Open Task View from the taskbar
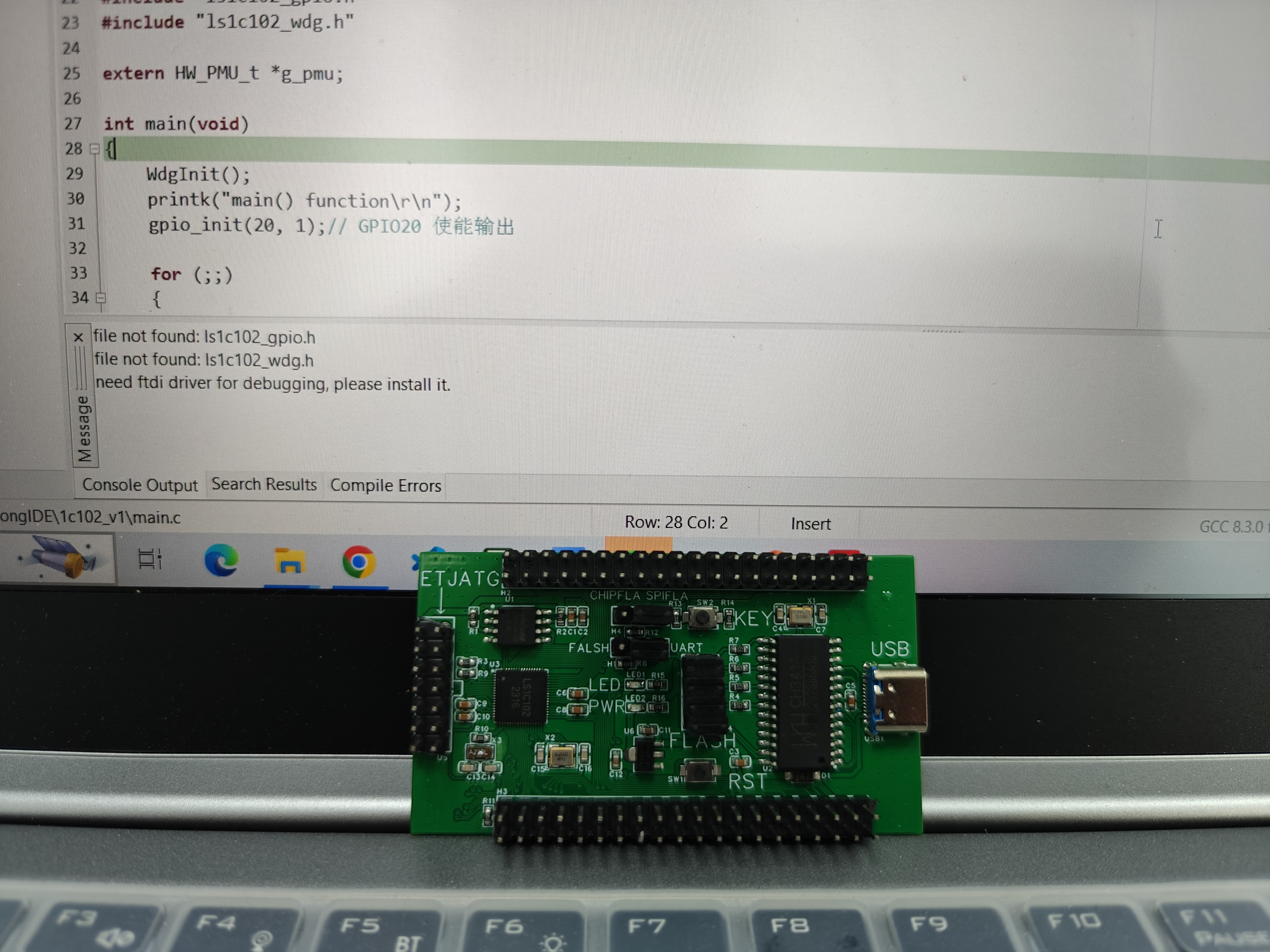 (x=150, y=559)
